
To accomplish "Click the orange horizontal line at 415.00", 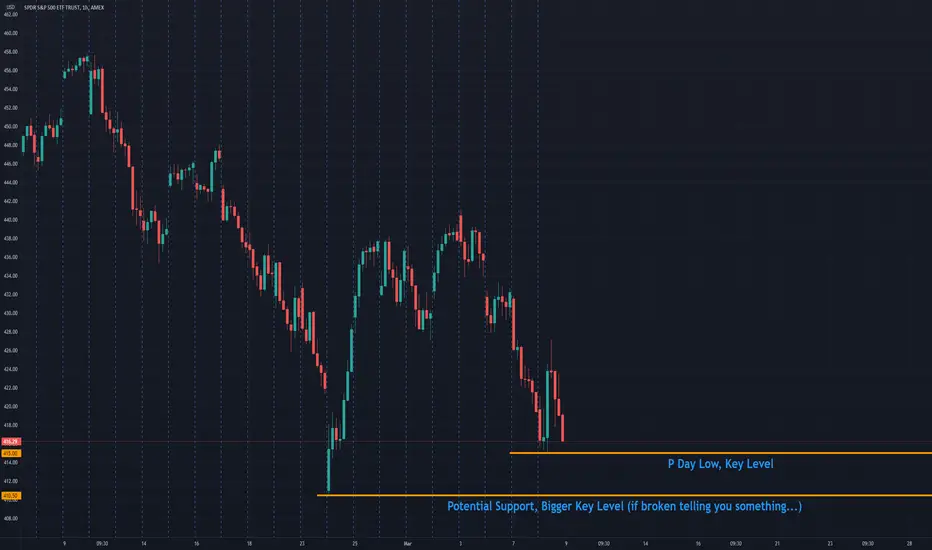I will [720, 453].
